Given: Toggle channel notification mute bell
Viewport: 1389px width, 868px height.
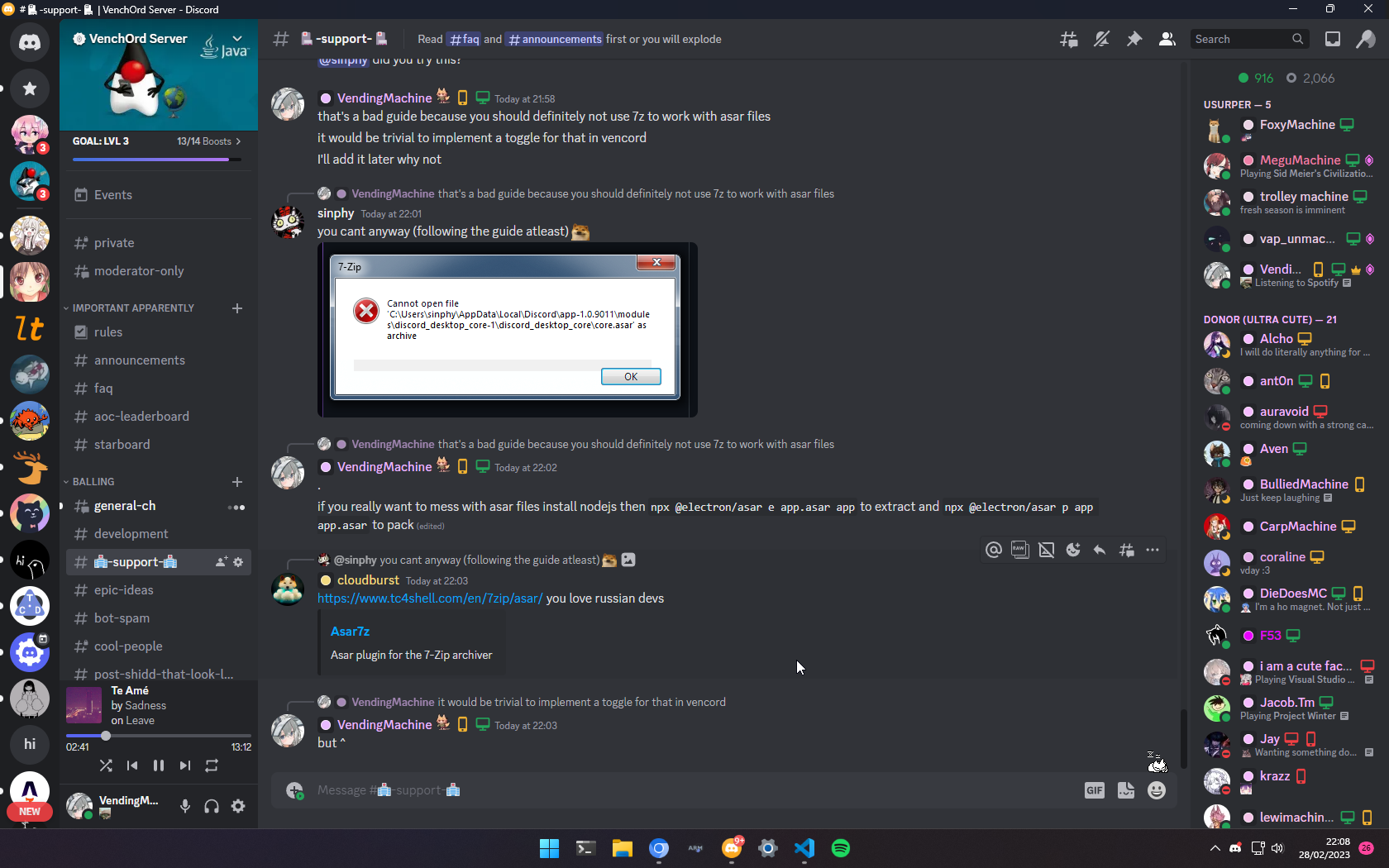Looking at the screenshot, I should 1101,39.
